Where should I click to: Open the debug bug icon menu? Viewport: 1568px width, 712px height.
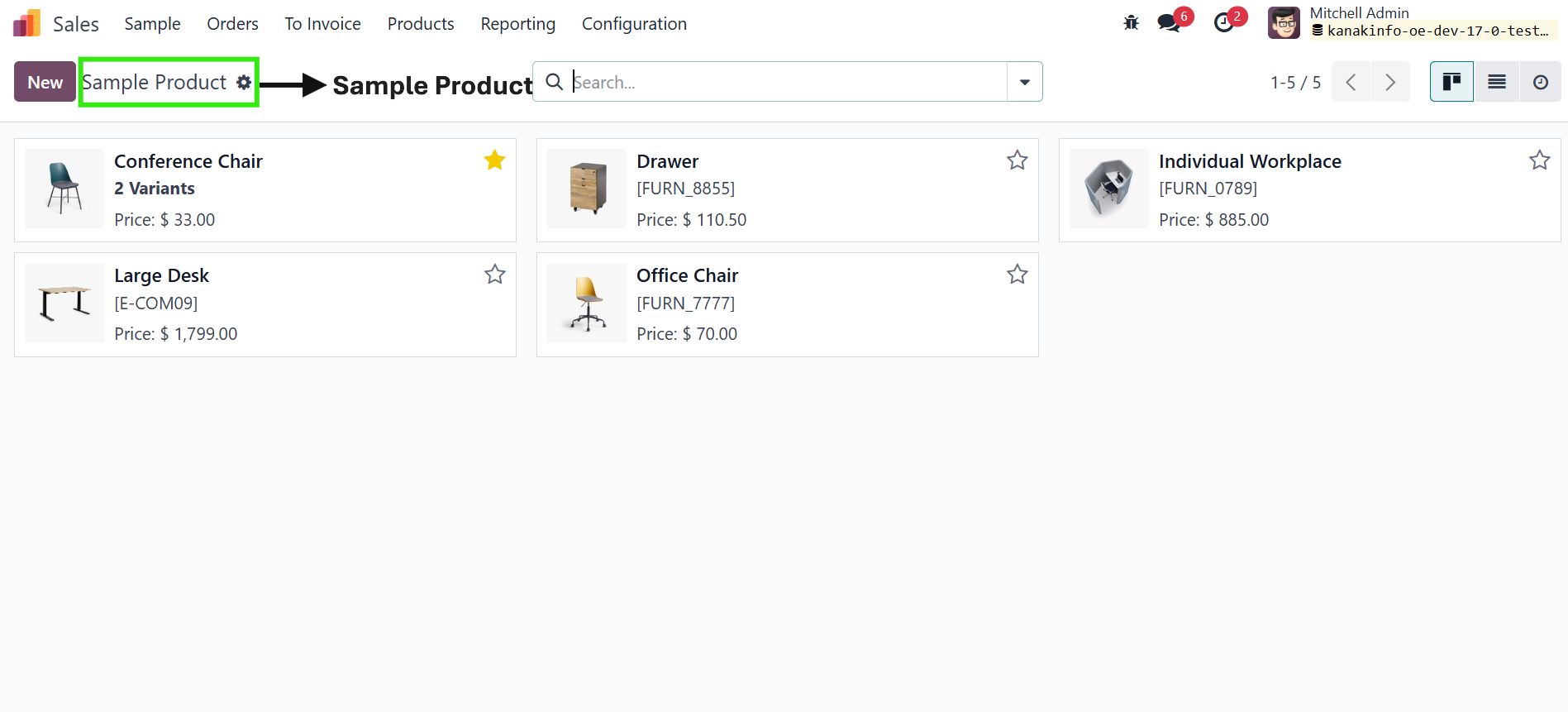tap(1131, 23)
